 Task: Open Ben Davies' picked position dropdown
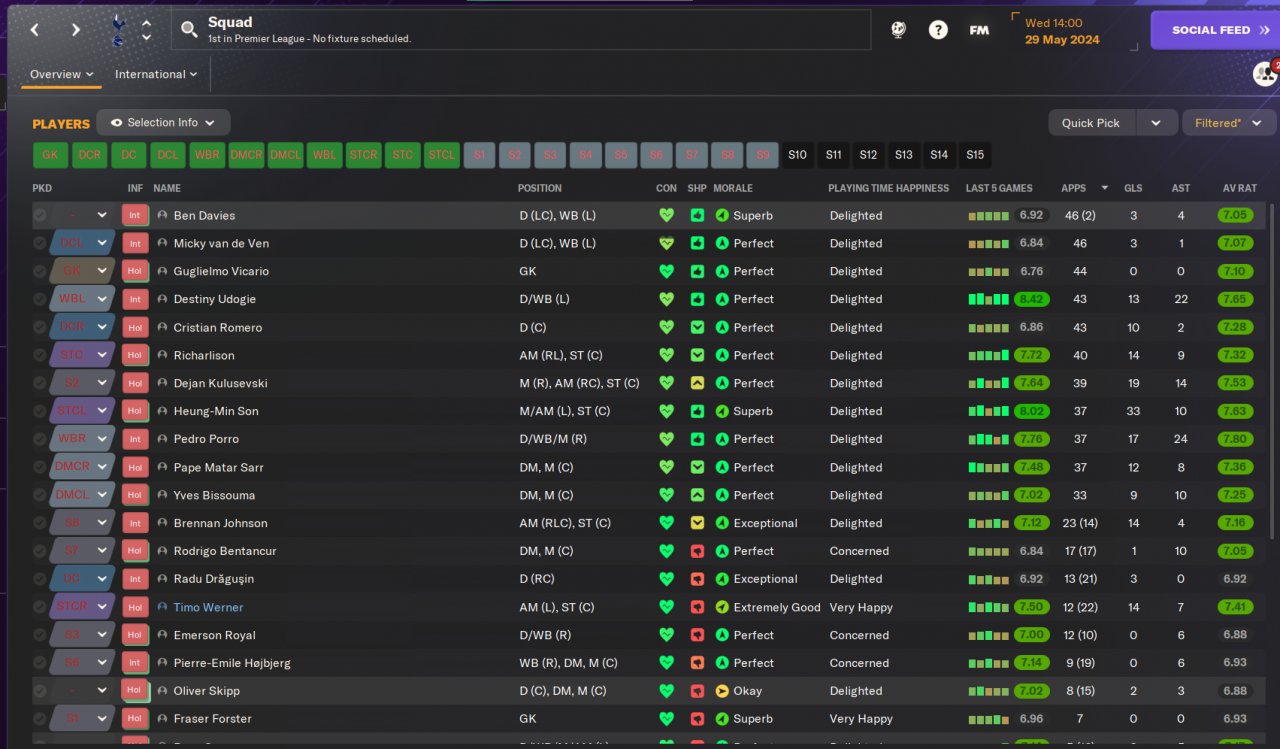tap(82, 215)
